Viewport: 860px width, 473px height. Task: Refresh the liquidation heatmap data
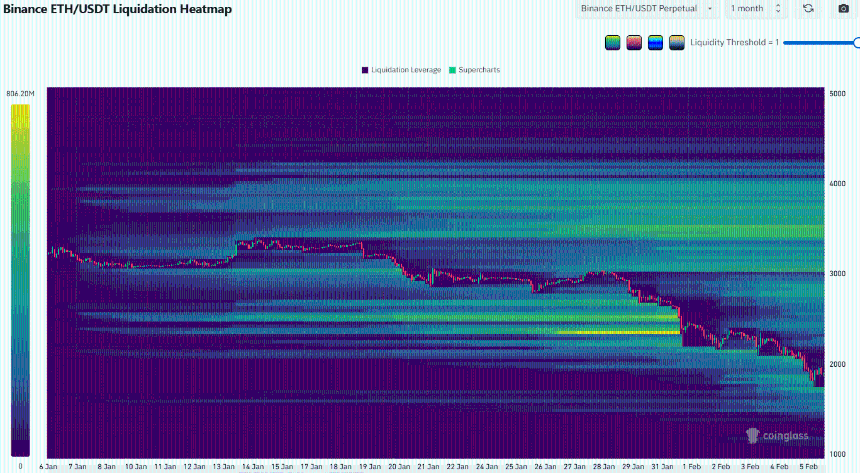pos(808,8)
